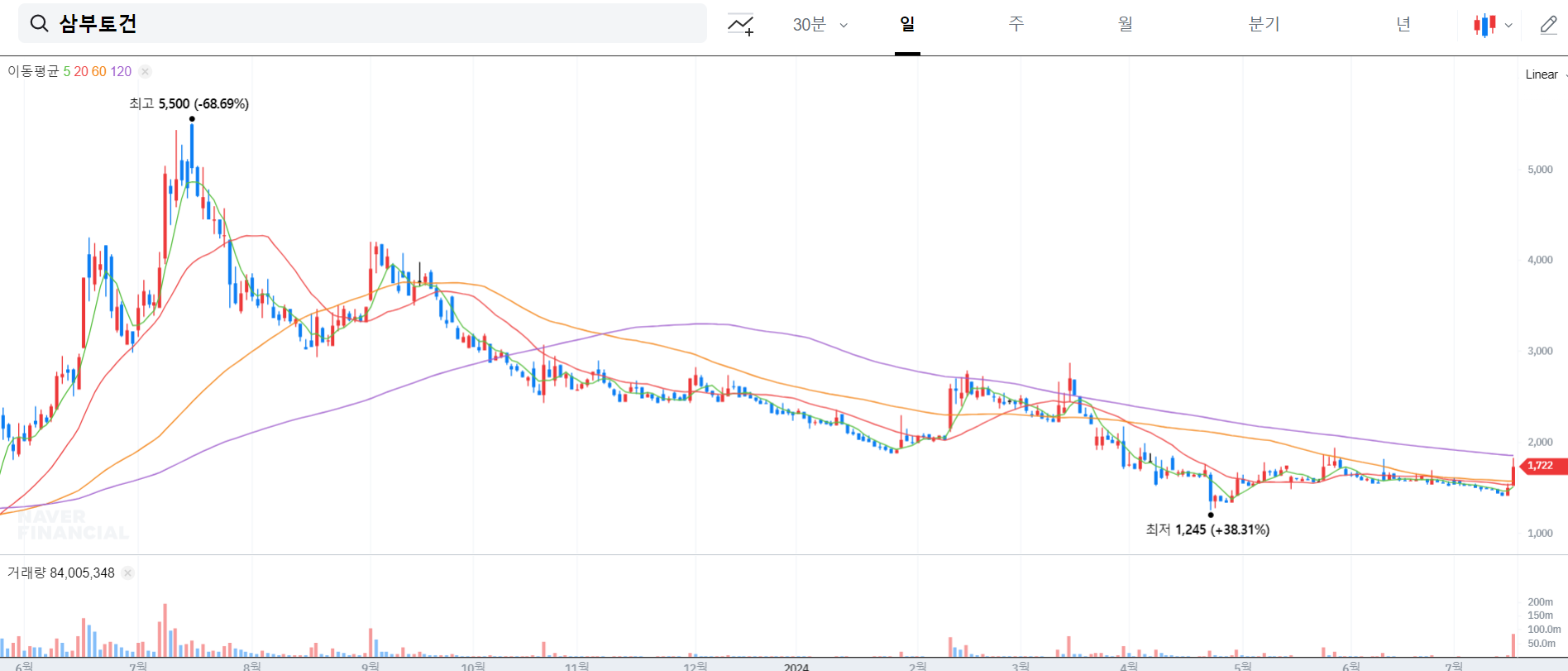Remove the 거래량 volume indicator

127,573
